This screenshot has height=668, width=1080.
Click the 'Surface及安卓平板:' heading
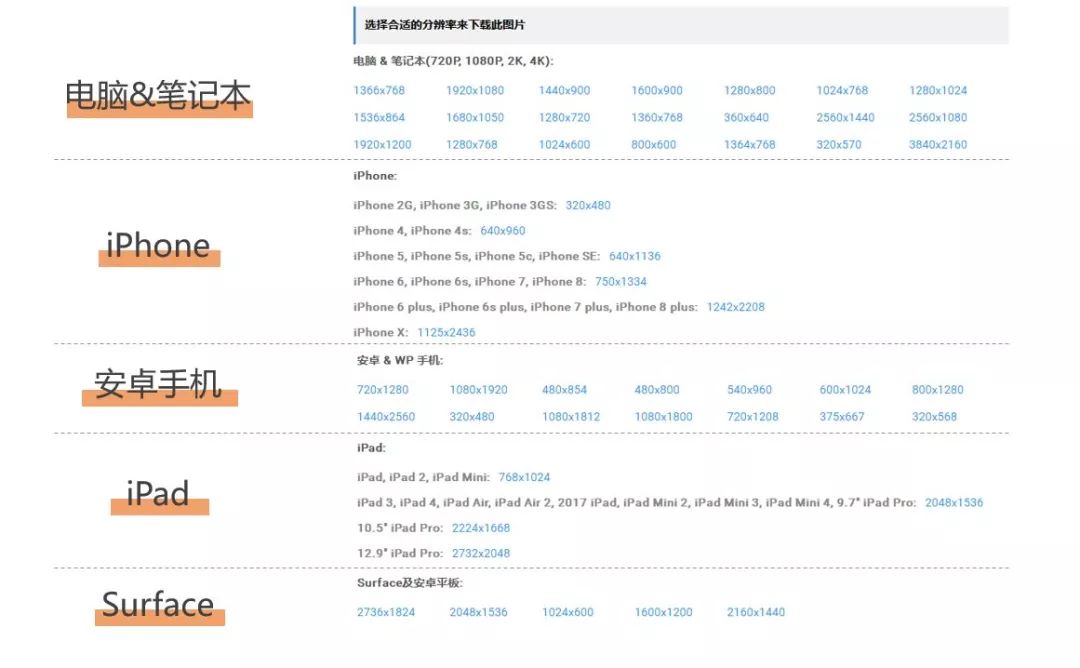click(x=410, y=583)
